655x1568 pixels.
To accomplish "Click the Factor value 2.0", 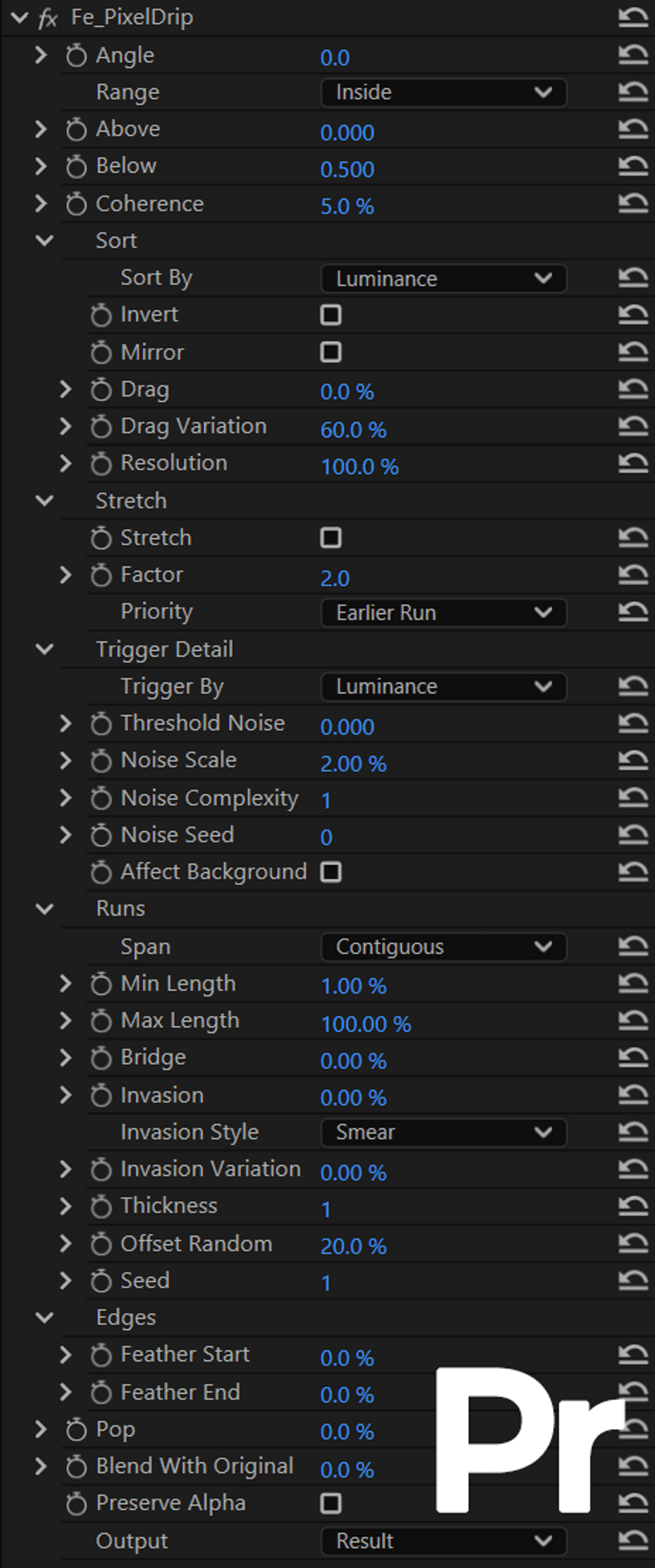I will pos(335,578).
